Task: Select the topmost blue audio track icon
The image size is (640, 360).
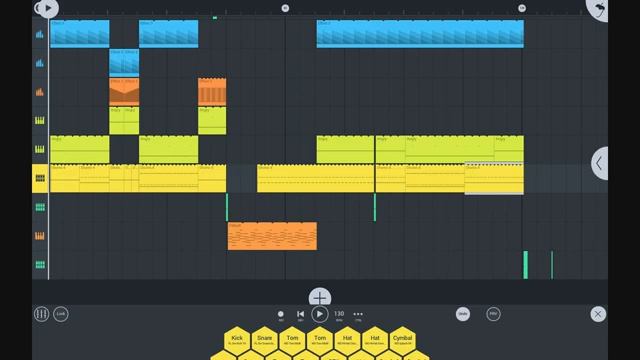Action: [x=40, y=34]
